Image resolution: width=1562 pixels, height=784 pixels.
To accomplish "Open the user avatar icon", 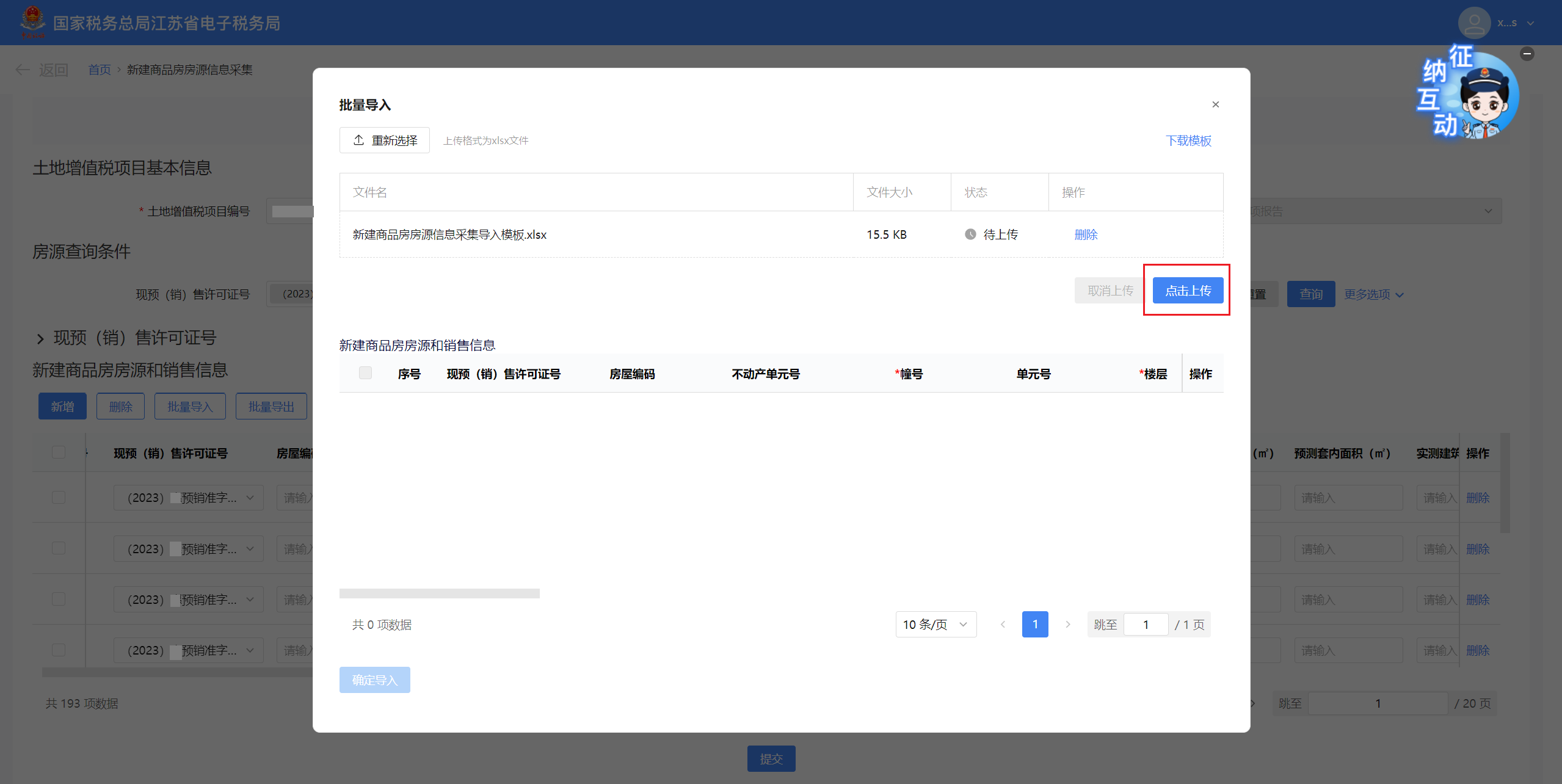I will coord(1474,23).
